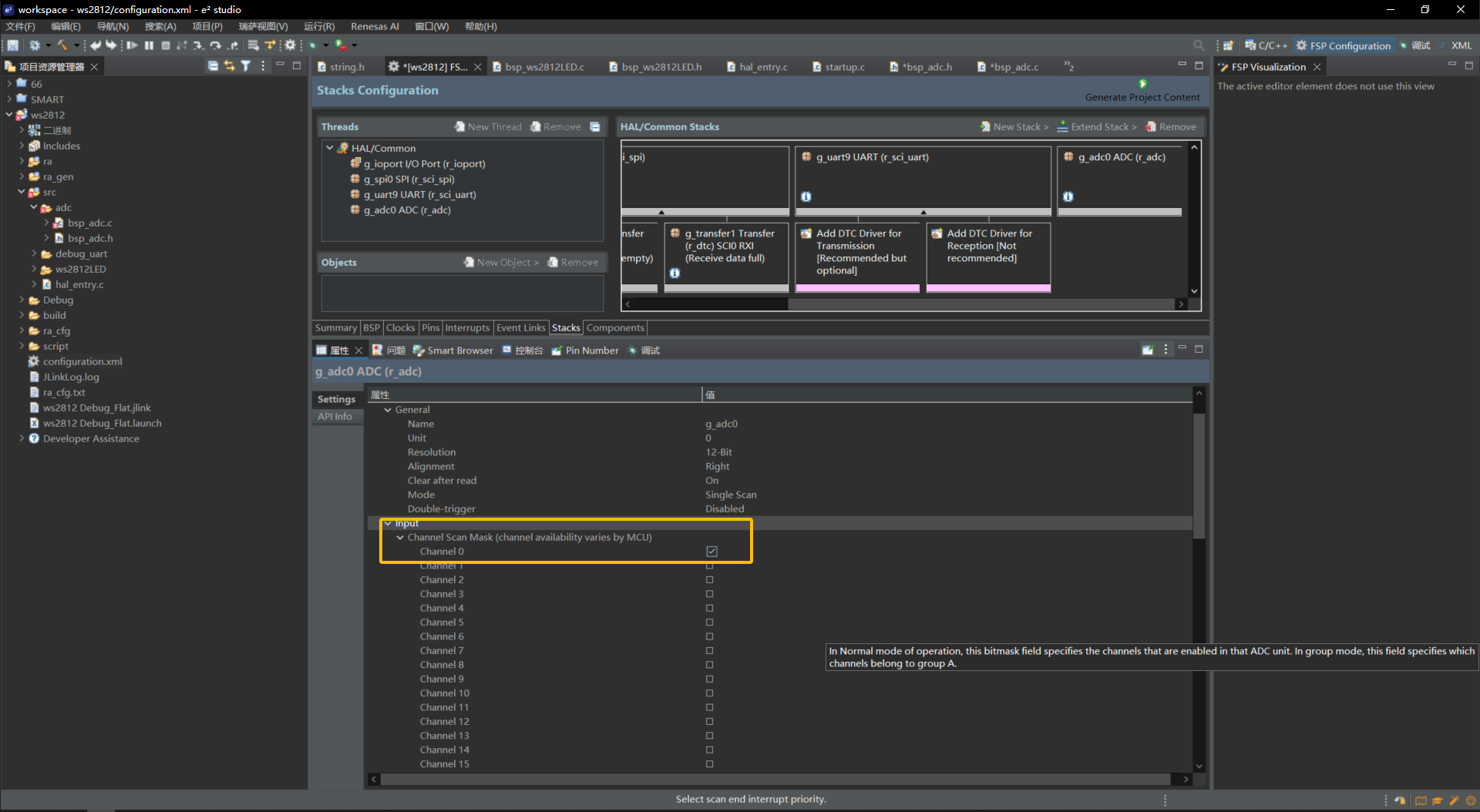Click Remove in HAL/Common Stacks header

[1171, 126]
